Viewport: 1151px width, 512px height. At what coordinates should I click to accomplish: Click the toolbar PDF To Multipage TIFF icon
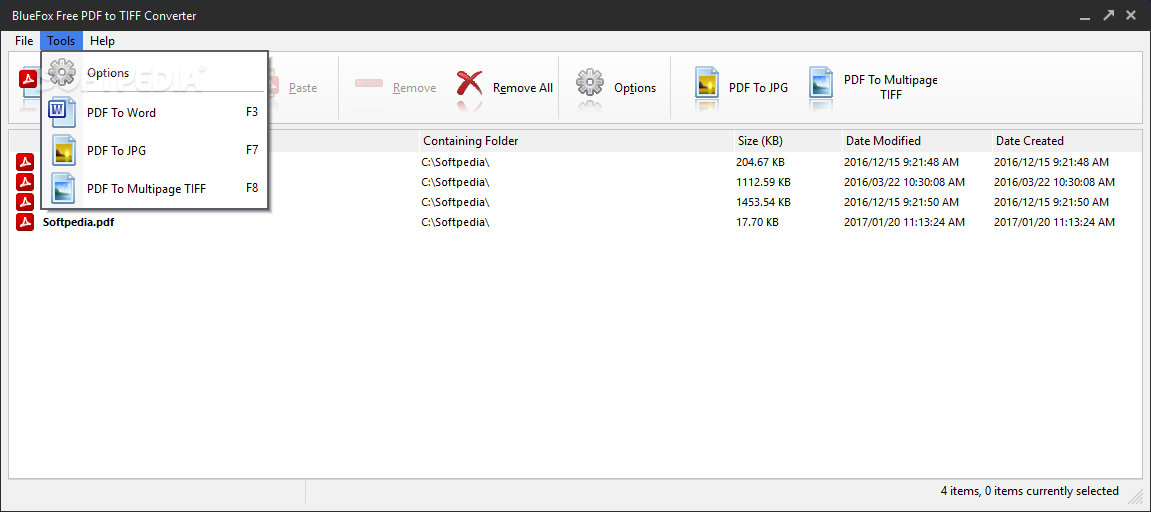coord(821,83)
